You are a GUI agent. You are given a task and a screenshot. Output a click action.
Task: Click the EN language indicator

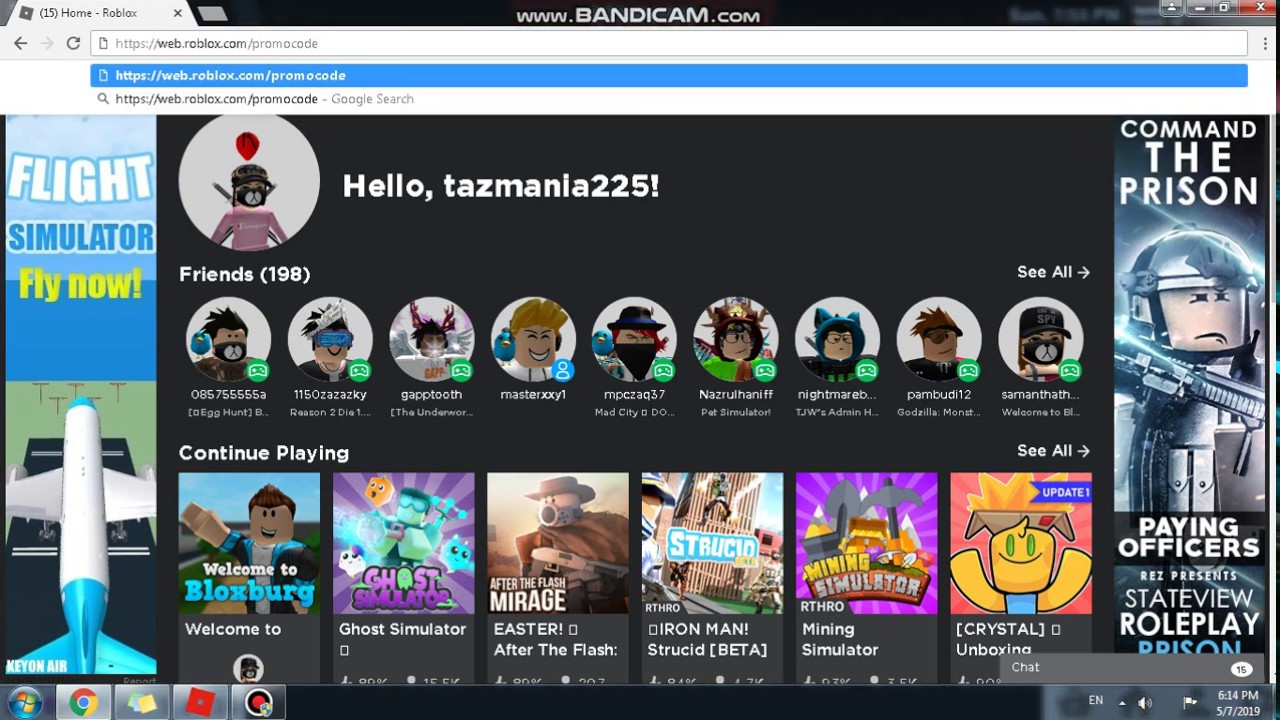click(x=1096, y=701)
